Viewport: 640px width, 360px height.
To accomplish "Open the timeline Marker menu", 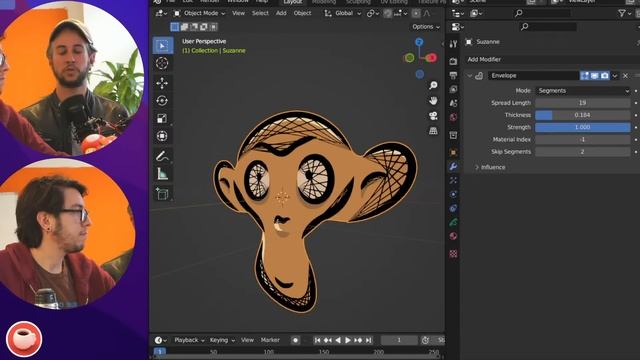I will tap(270, 340).
